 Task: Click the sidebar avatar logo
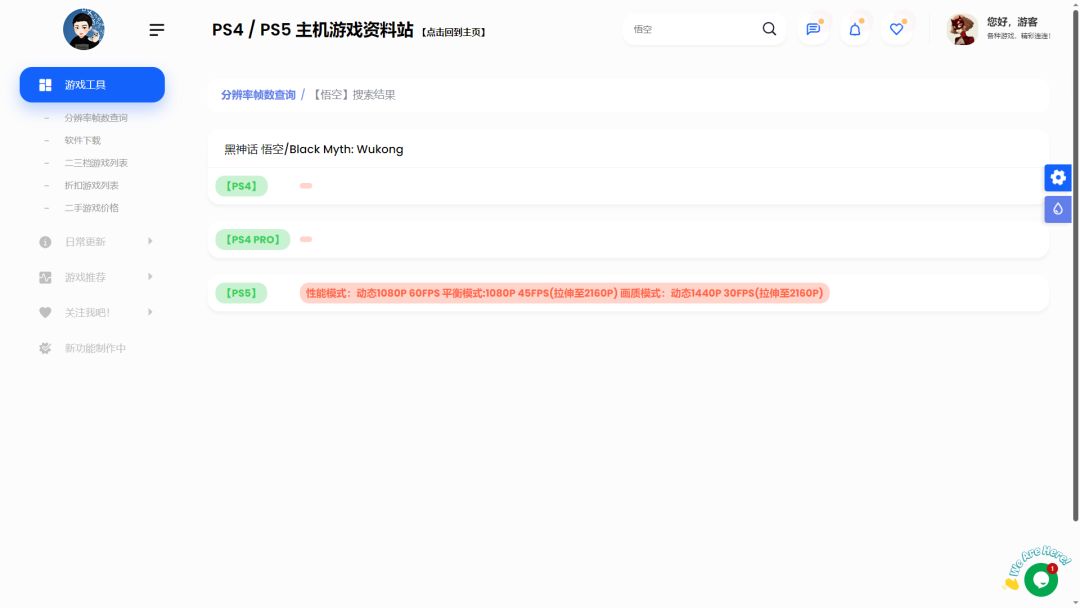[84, 29]
